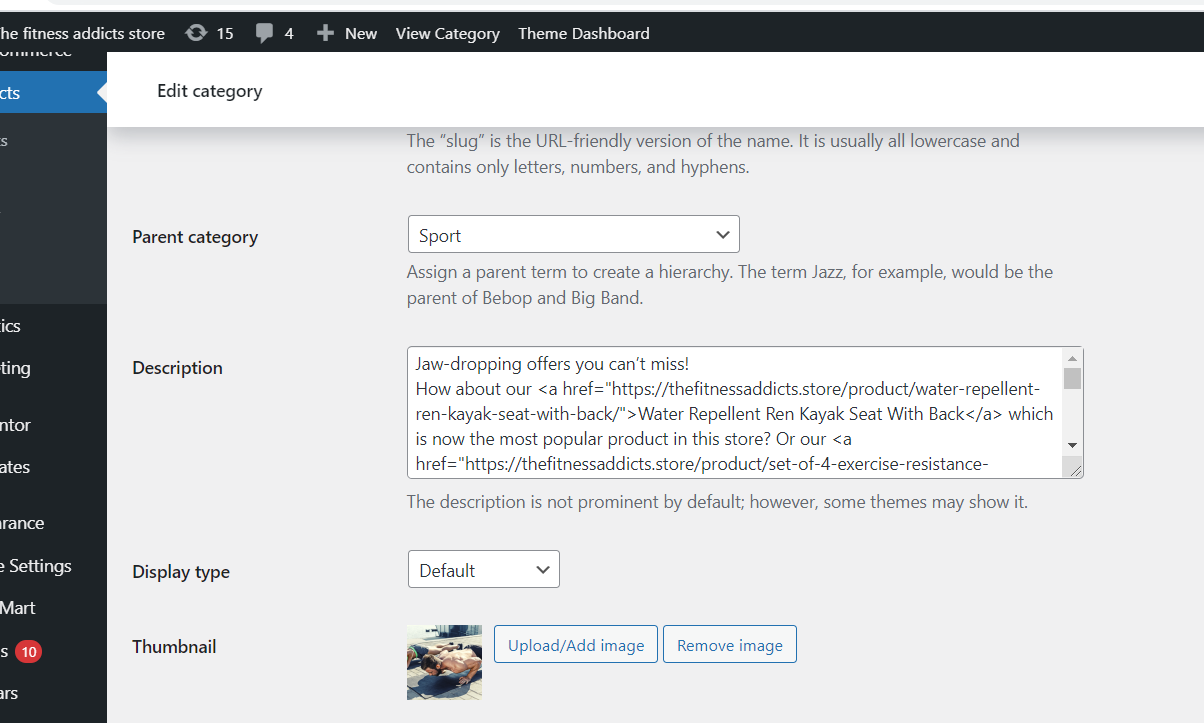Open the View Category link
The width and height of the screenshot is (1204, 723).
[447, 33]
